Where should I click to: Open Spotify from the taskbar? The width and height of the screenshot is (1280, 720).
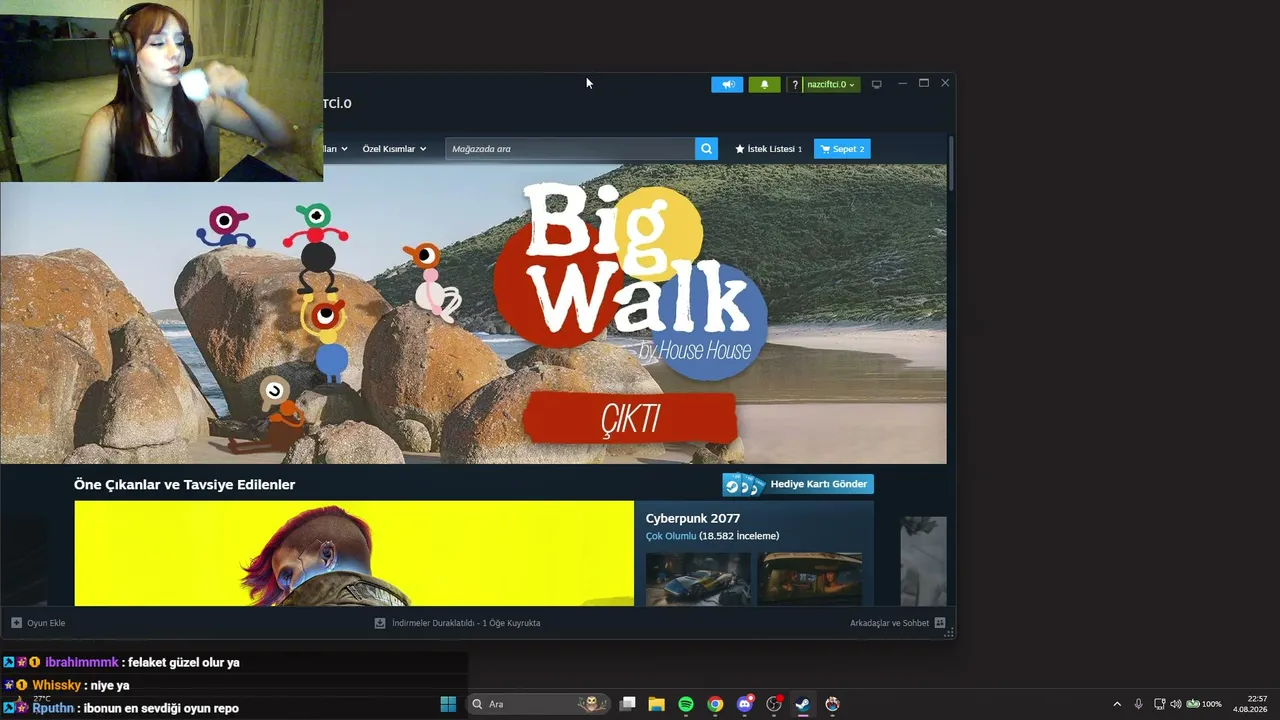686,704
